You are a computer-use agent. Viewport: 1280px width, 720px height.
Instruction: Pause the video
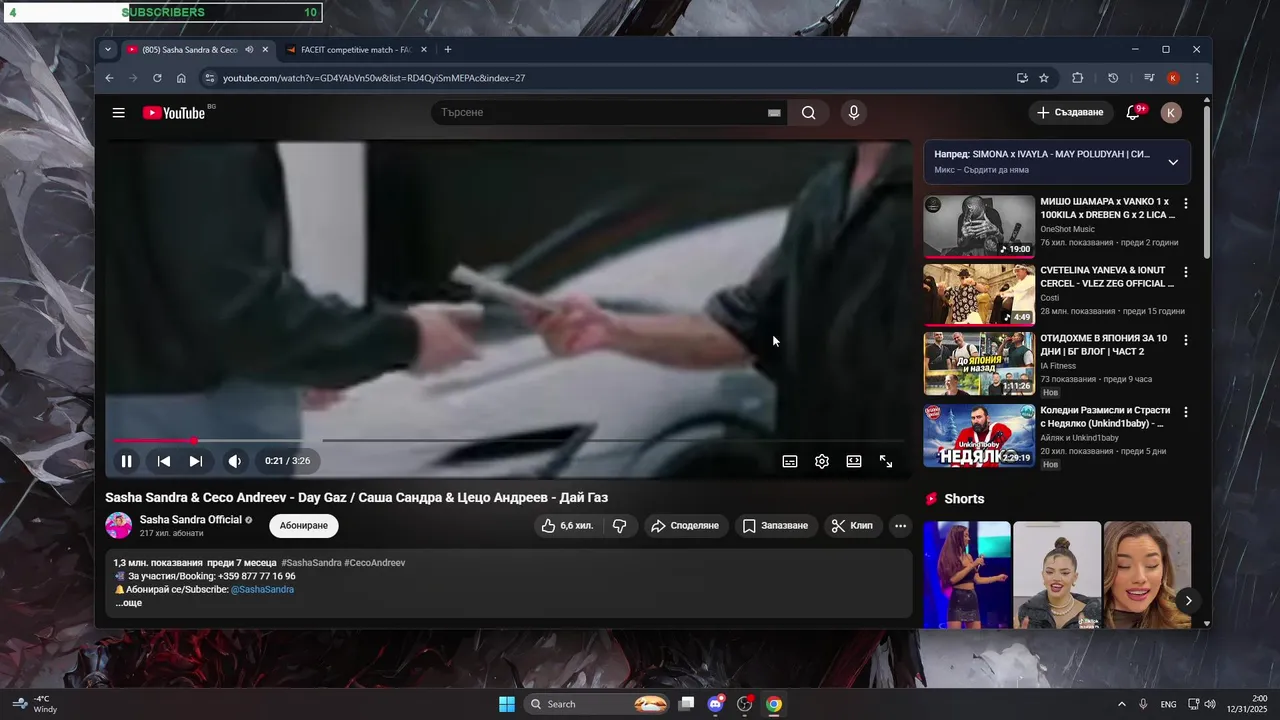click(127, 461)
